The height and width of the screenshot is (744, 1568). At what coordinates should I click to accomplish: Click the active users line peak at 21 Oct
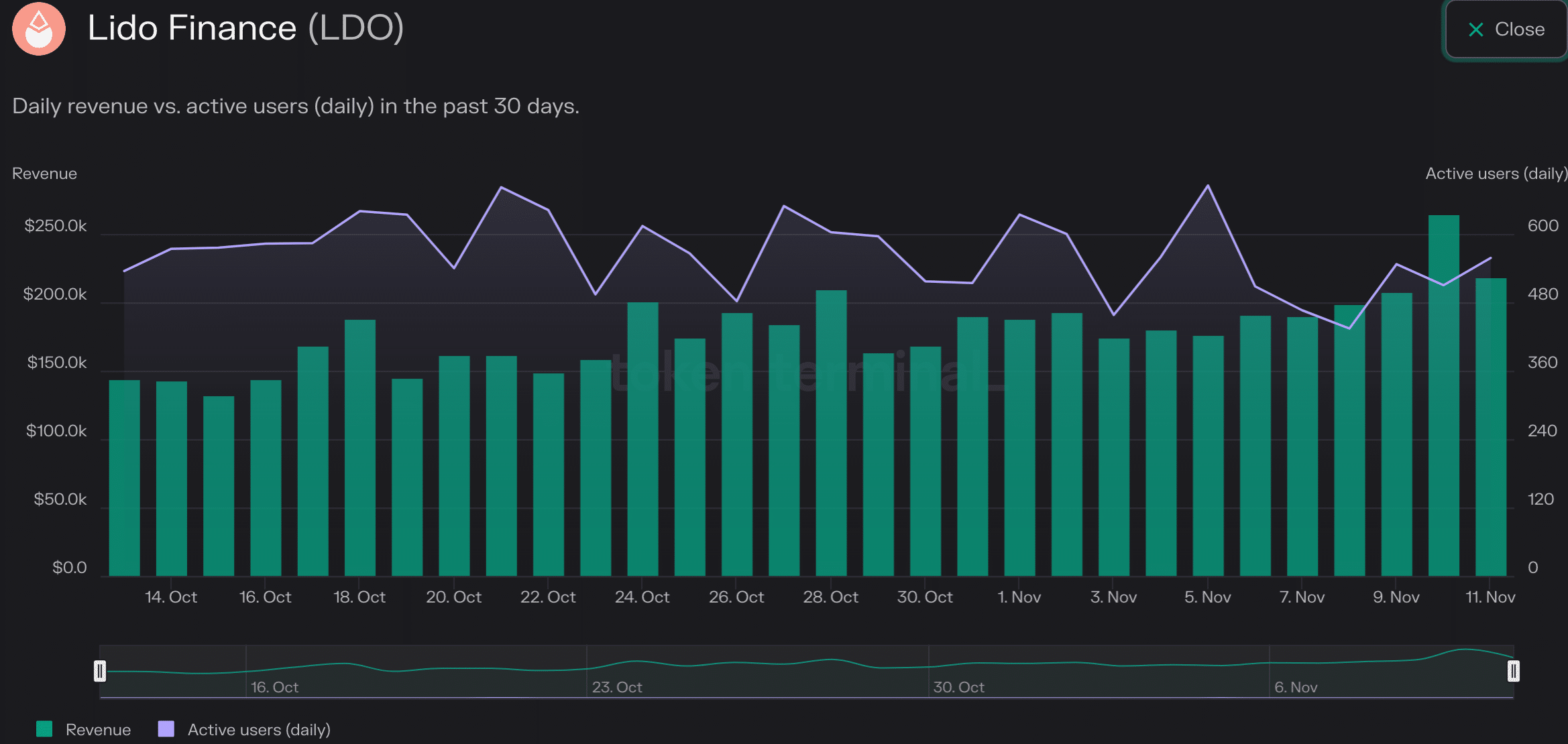pos(502,188)
